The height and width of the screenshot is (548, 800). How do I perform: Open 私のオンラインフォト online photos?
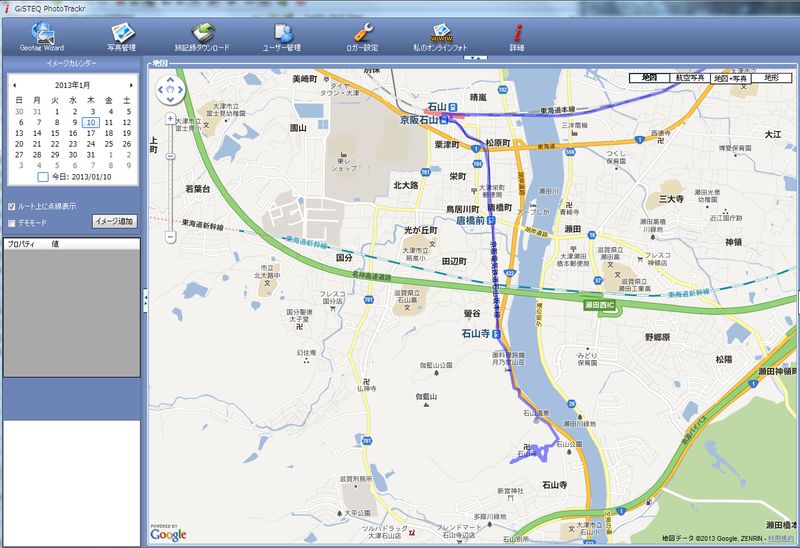[x=440, y=36]
